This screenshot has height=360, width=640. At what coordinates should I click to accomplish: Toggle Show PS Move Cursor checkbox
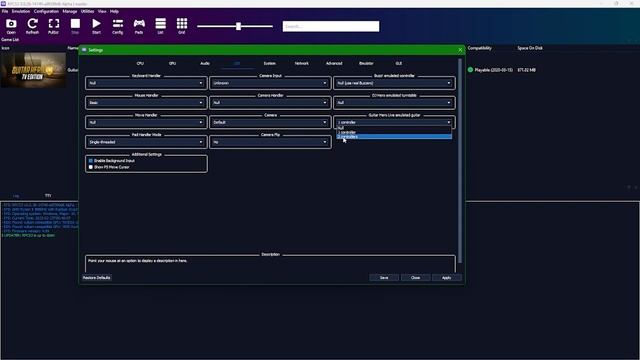click(x=91, y=167)
